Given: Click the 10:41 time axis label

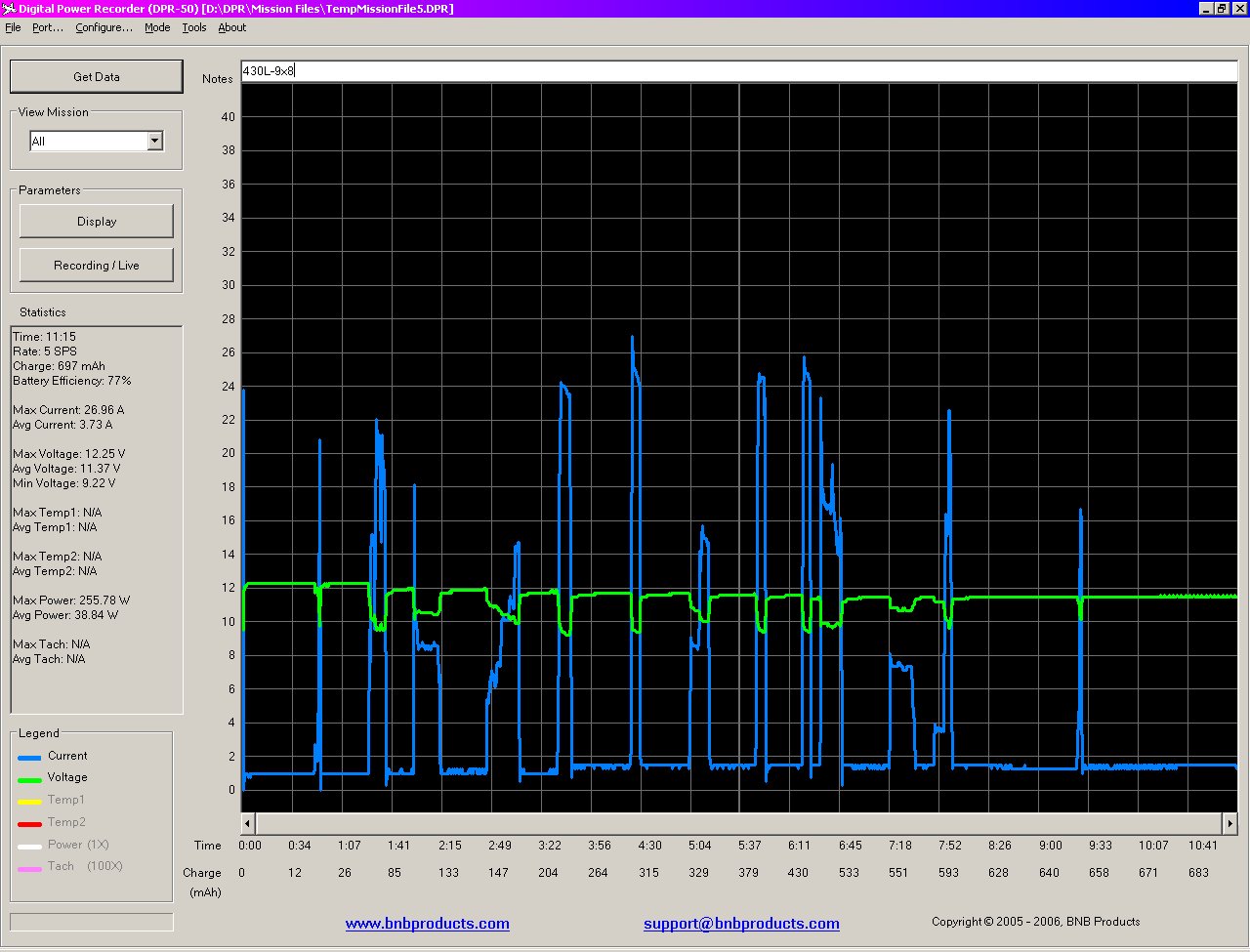Looking at the screenshot, I should [1203, 846].
